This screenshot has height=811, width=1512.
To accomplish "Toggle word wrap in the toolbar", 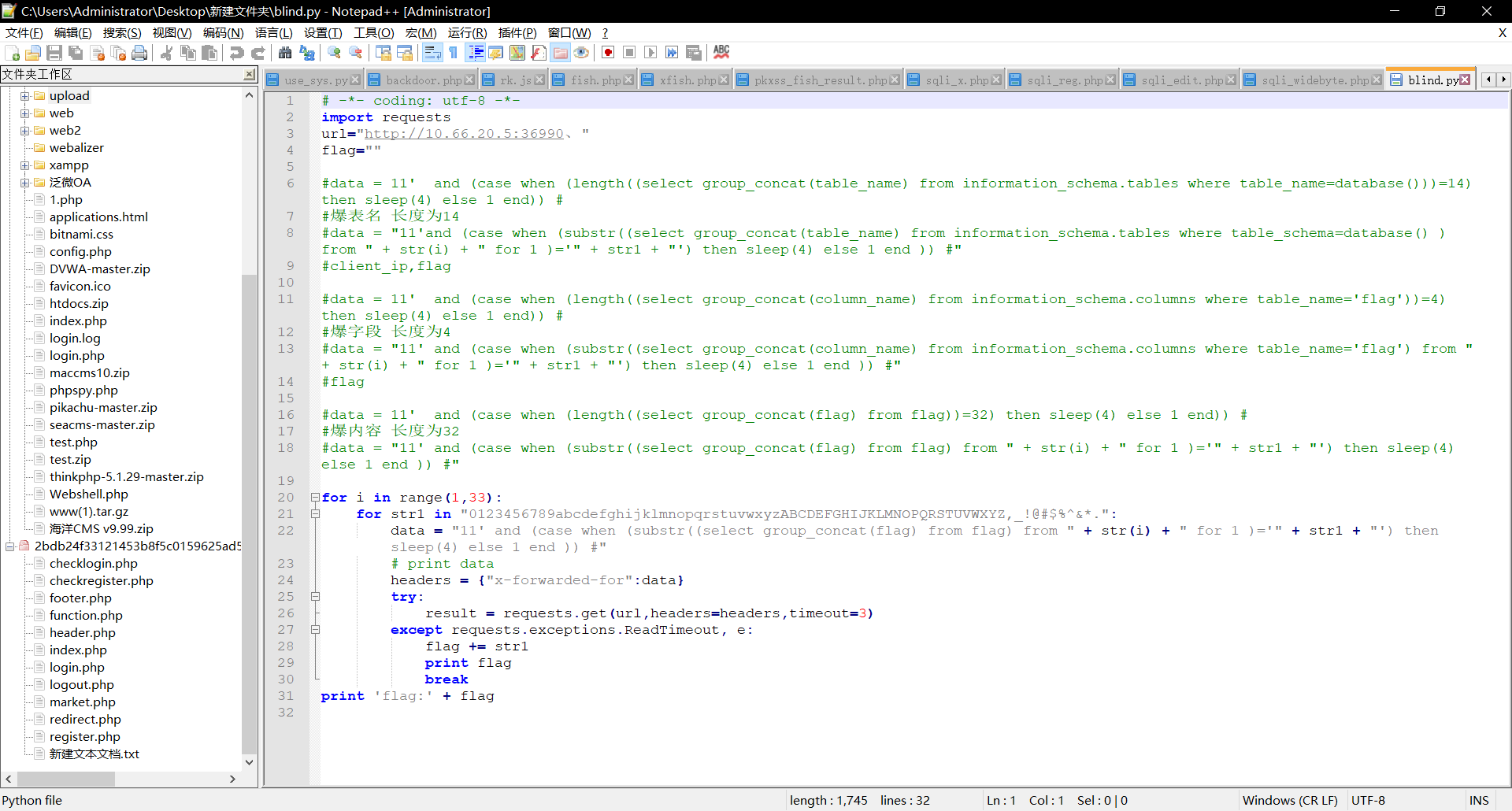I will 432,53.
